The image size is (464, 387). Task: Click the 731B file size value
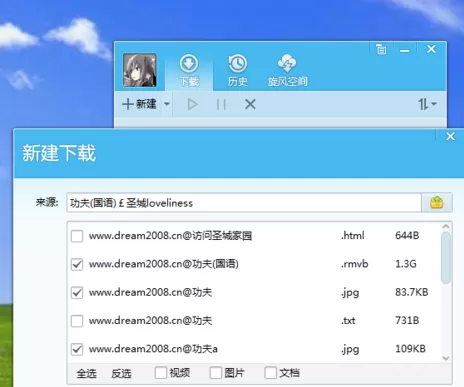click(x=407, y=321)
